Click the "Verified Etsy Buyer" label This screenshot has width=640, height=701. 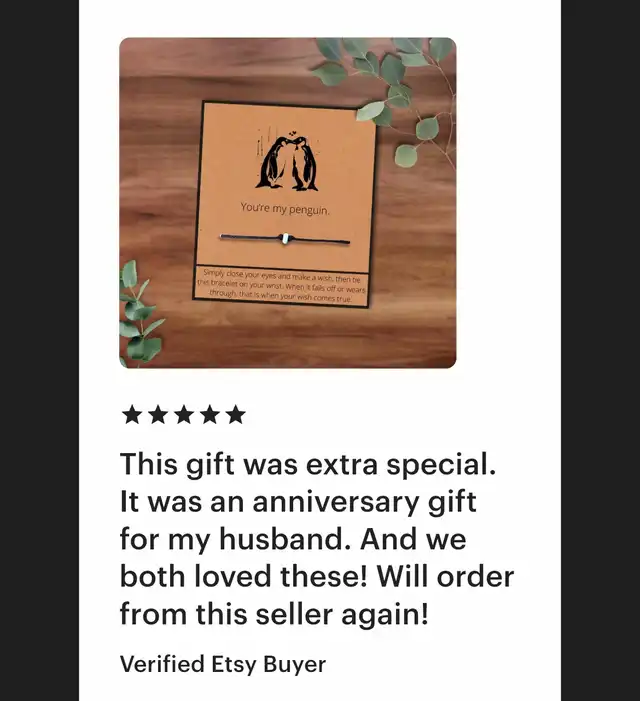coord(223,664)
